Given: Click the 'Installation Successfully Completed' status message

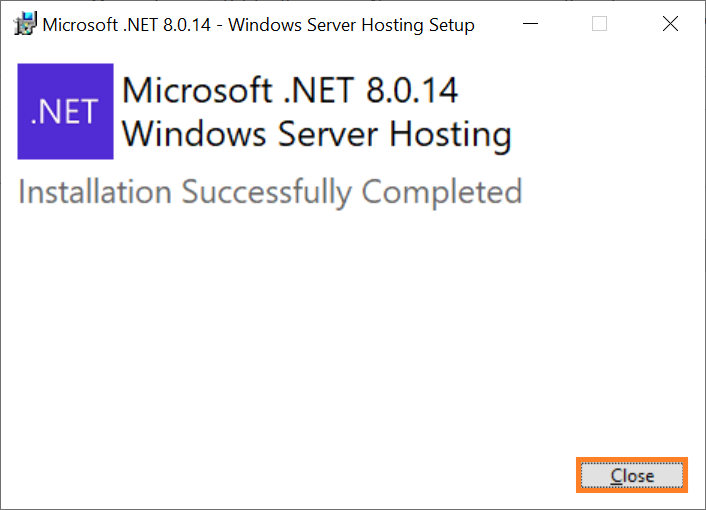Looking at the screenshot, I should coord(270,193).
